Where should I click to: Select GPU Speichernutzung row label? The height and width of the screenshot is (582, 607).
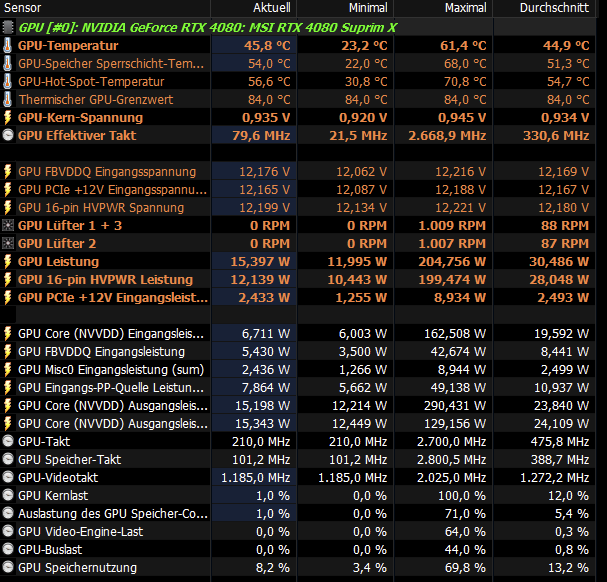click(77, 568)
